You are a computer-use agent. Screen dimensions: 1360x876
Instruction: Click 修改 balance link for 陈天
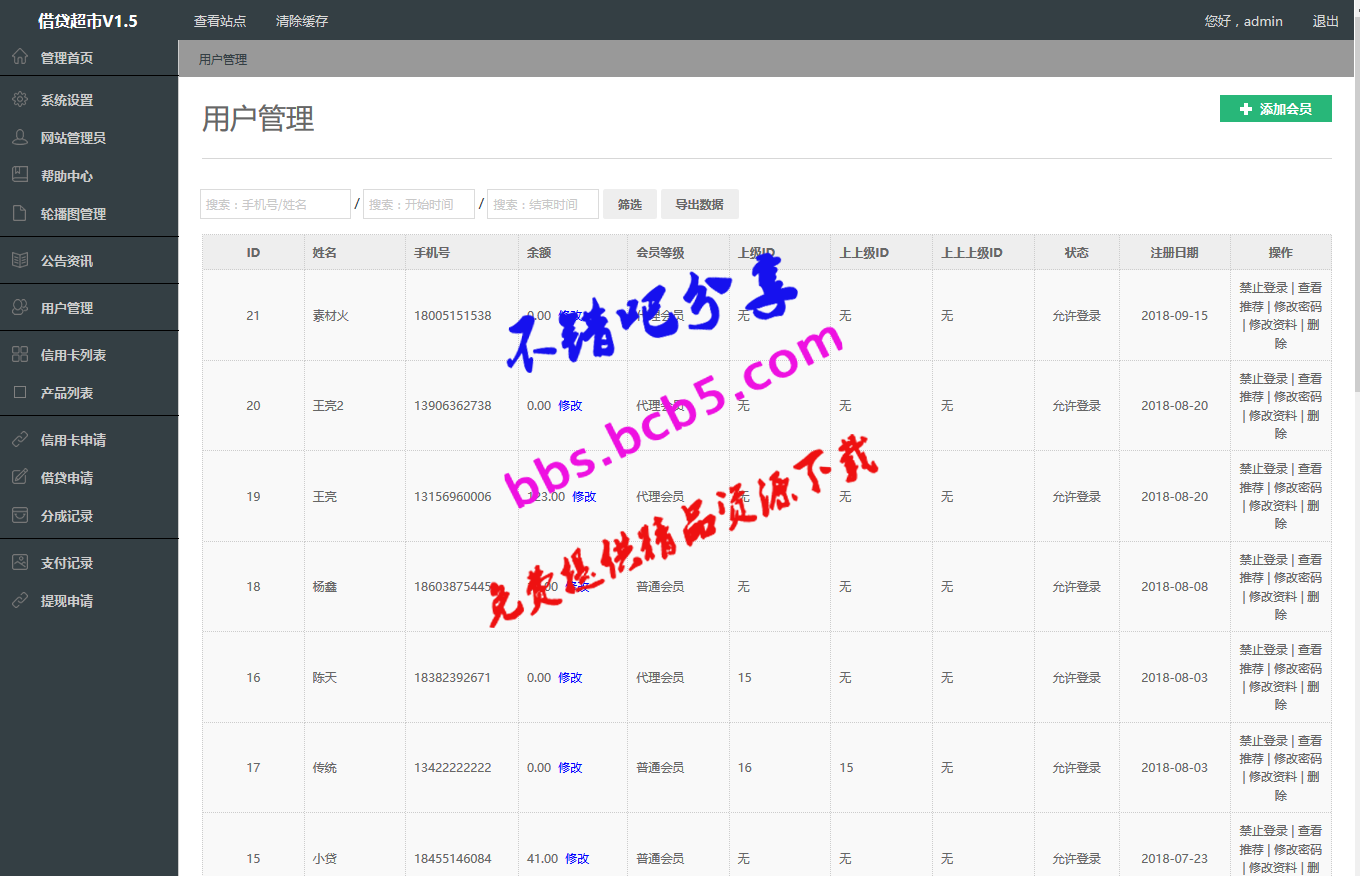[x=570, y=677]
